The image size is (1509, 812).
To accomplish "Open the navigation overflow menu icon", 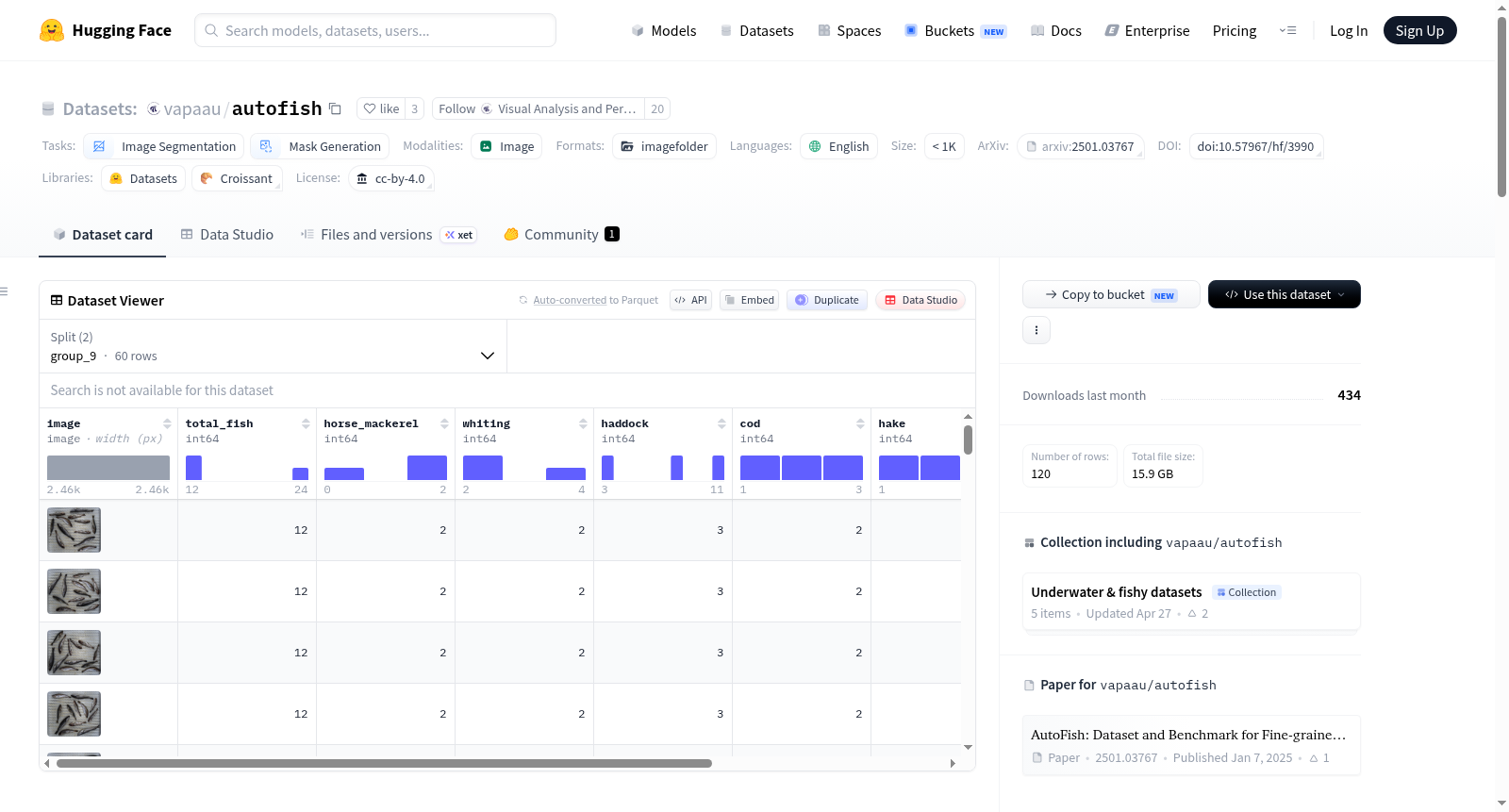I will [x=1287, y=30].
